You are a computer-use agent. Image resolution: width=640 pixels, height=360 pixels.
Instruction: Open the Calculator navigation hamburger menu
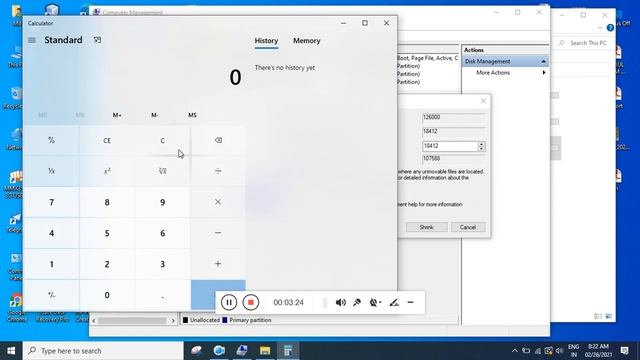click(x=32, y=40)
